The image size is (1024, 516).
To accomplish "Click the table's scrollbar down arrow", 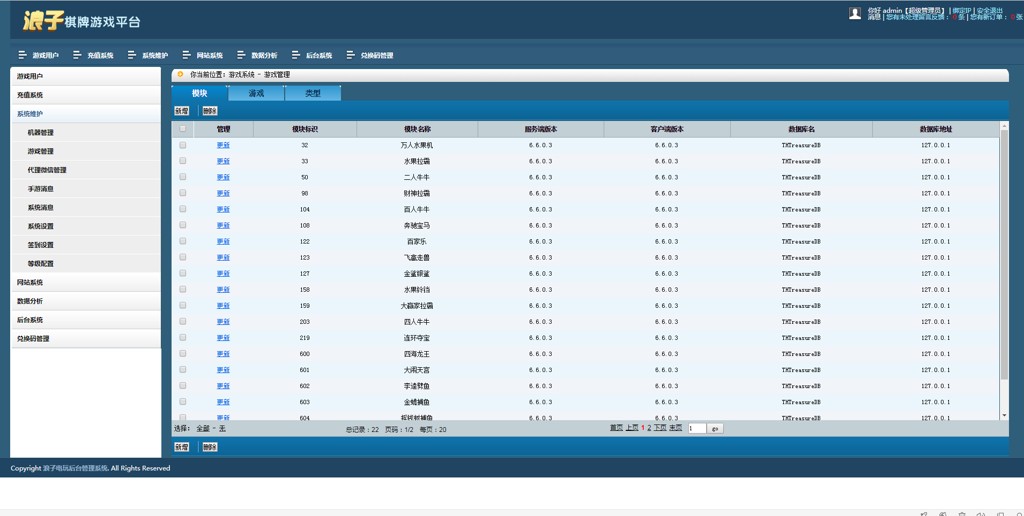I will pyautogui.click(x=1004, y=415).
